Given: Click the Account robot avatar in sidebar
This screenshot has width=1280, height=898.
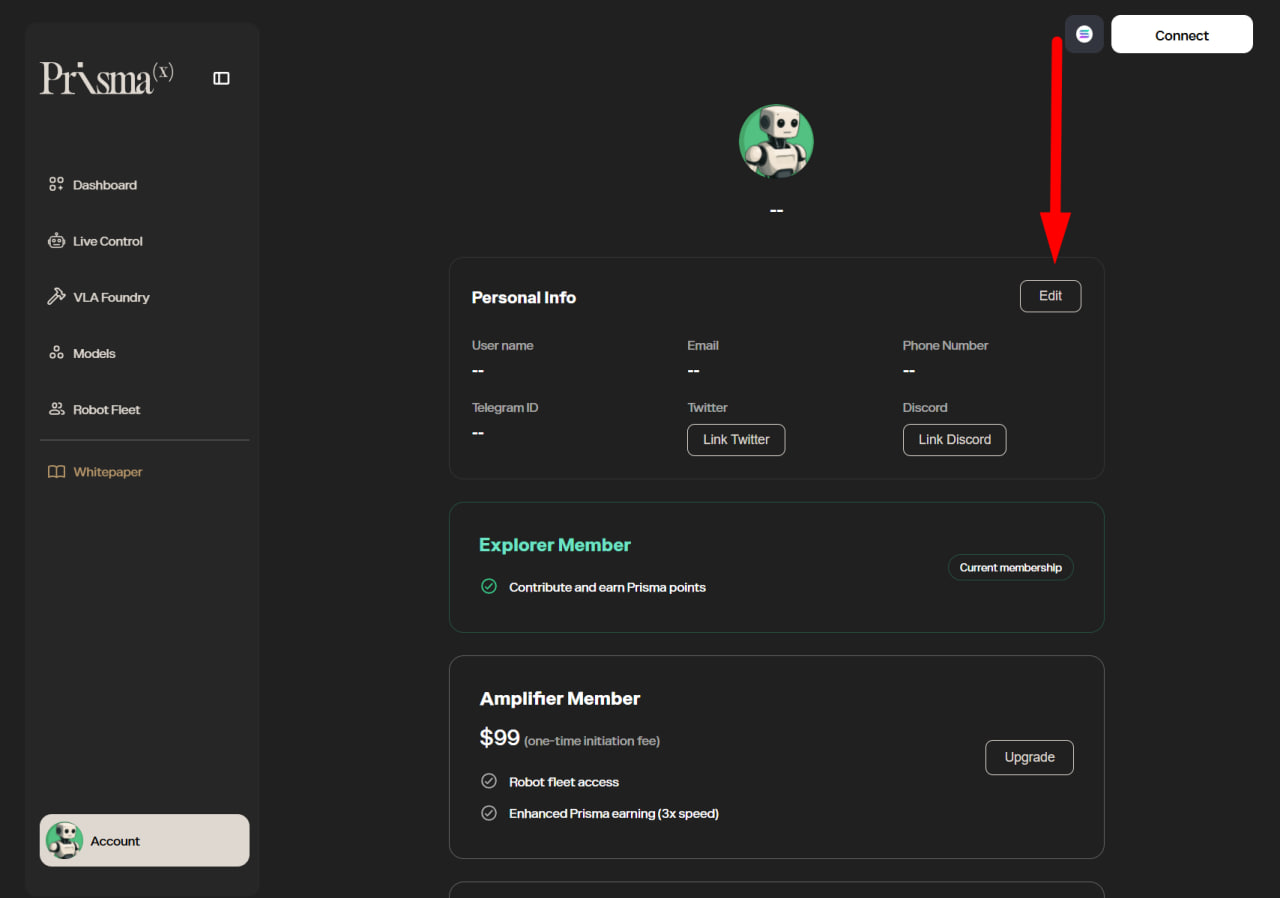Looking at the screenshot, I should (65, 840).
